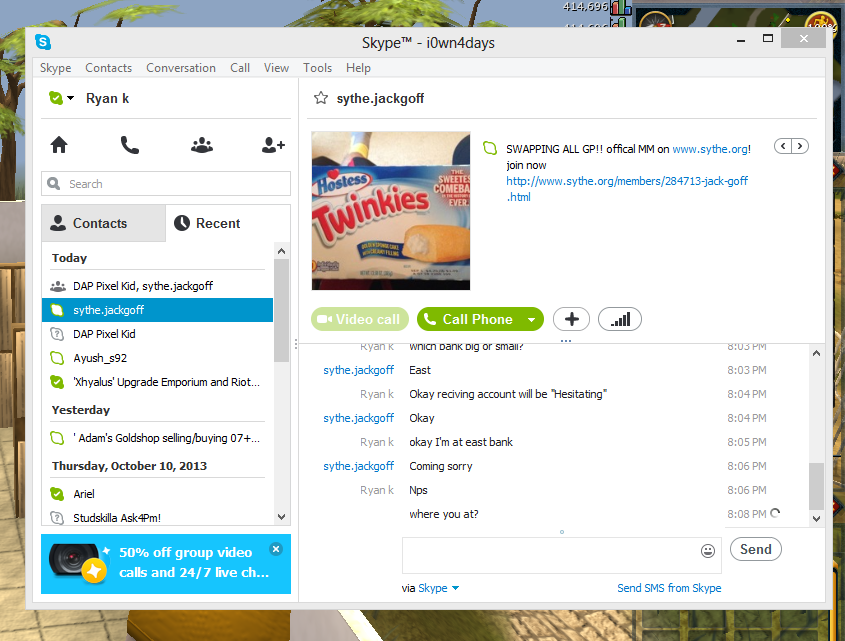Screen dimensions: 845x641
Task: Add a contact with the add-person icon
Action: (x=273, y=144)
